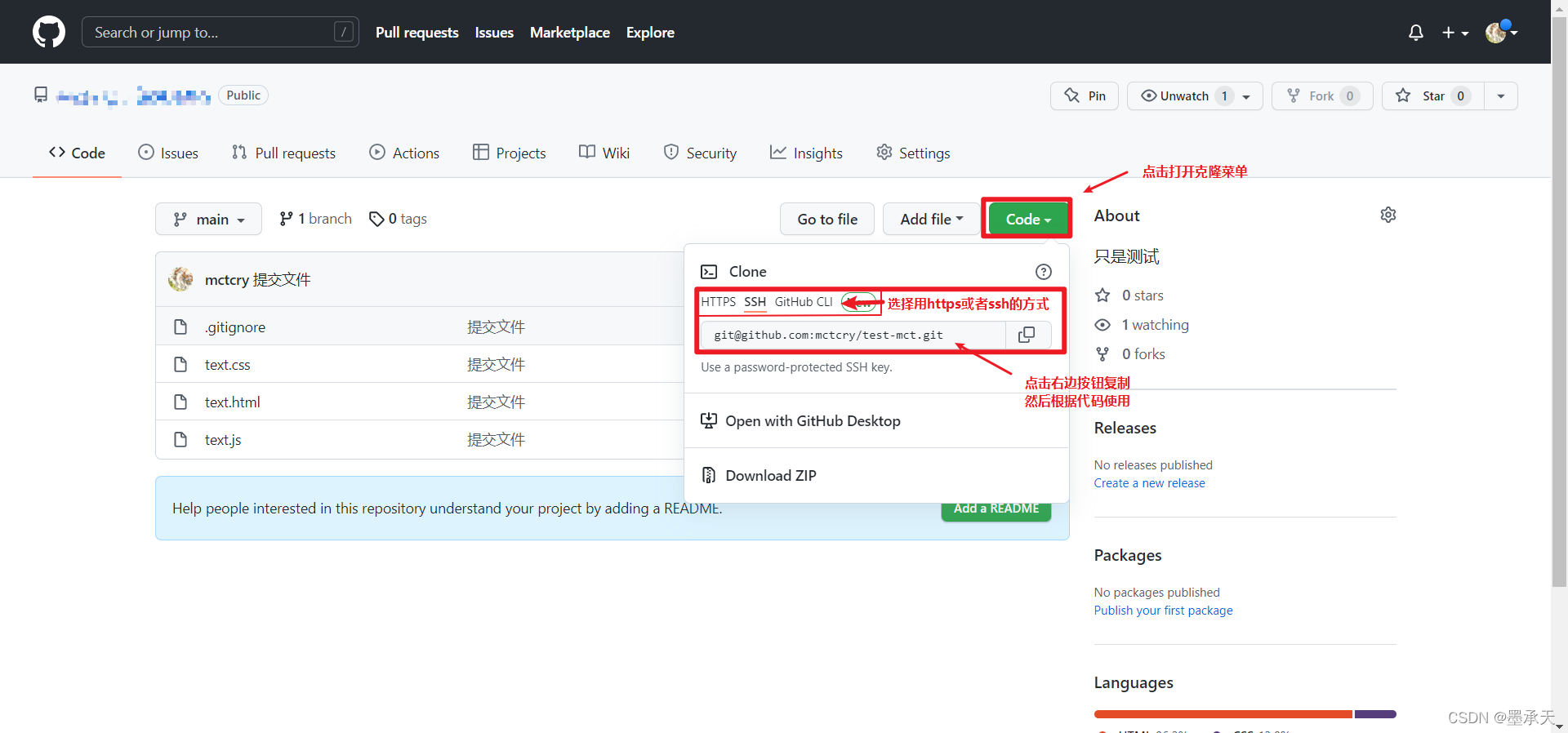Open the repository Settings tab
Viewport: 1568px width, 733px height.
tap(913, 153)
